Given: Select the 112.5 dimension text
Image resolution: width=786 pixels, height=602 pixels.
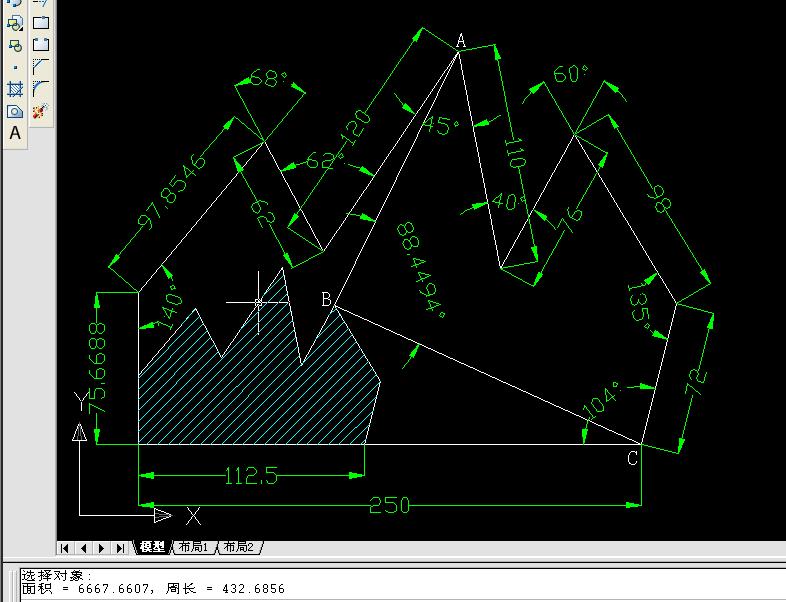Looking at the screenshot, I should tap(251, 476).
